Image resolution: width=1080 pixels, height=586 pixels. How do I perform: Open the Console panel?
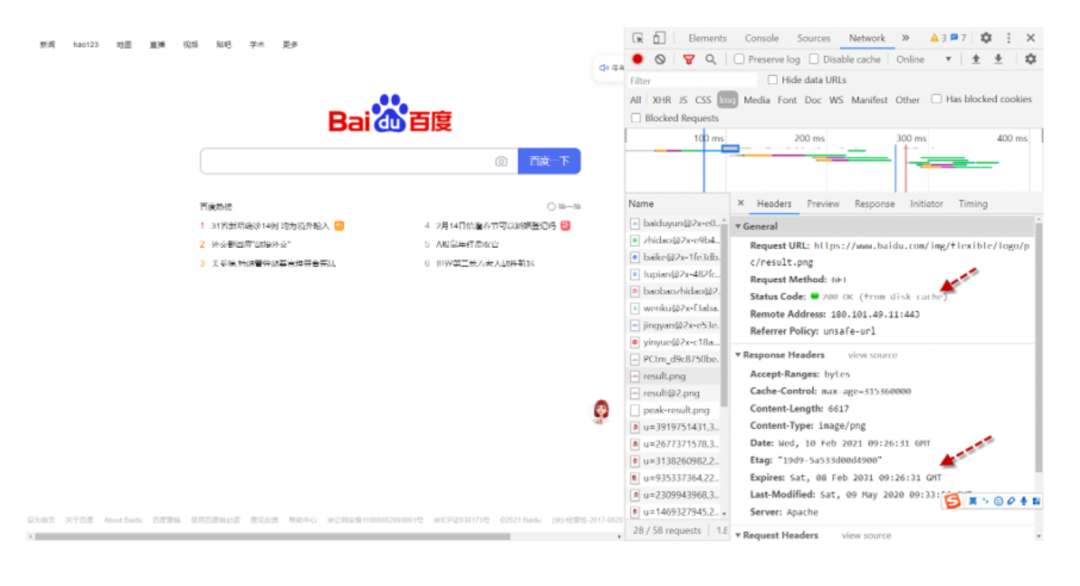point(762,37)
